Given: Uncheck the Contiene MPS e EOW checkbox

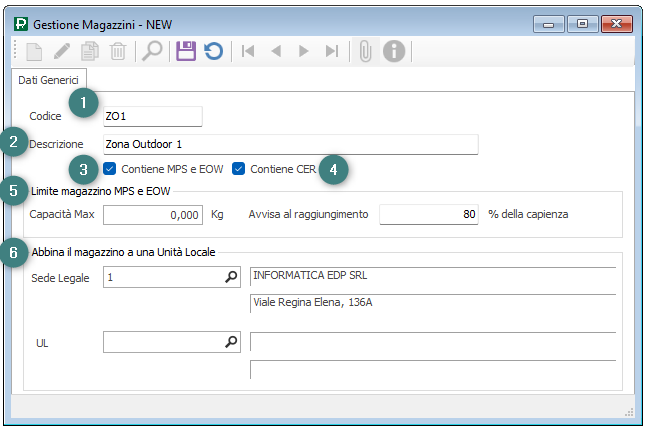Looking at the screenshot, I should coord(110,169).
